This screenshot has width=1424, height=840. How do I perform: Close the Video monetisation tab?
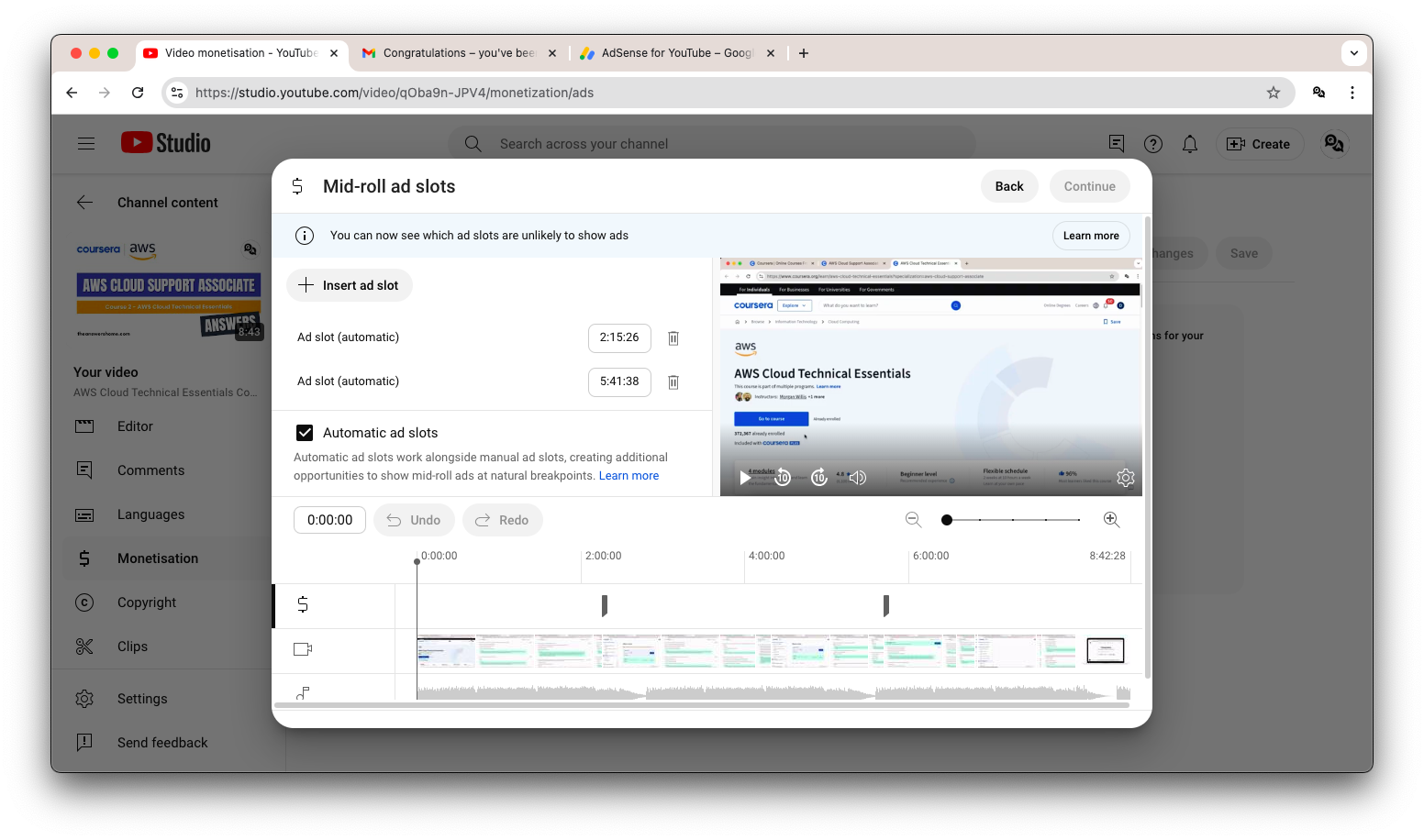pos(334,53)
